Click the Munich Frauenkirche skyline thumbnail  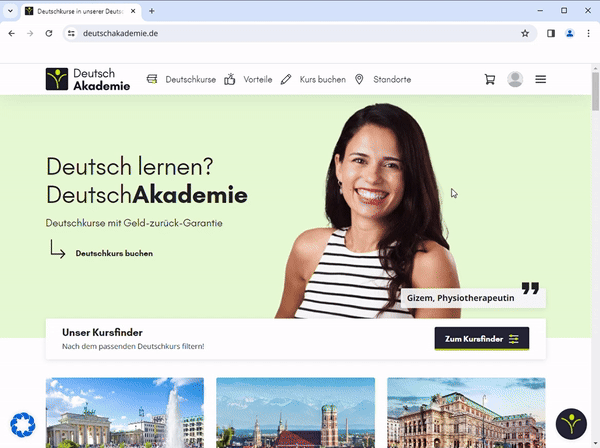point(295,412)
